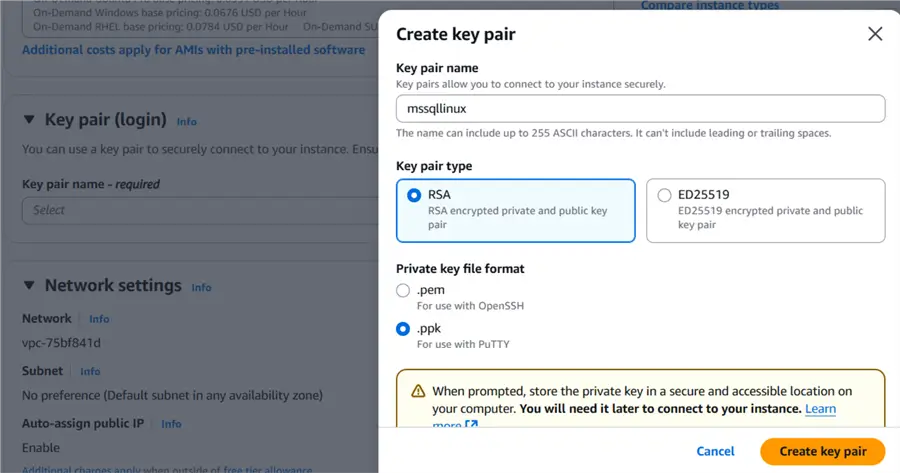Image resolution: width=900 pixels, height=473 pixels.
Task: Select the ED25519 key pair type
Action: [x=664, y=196]
